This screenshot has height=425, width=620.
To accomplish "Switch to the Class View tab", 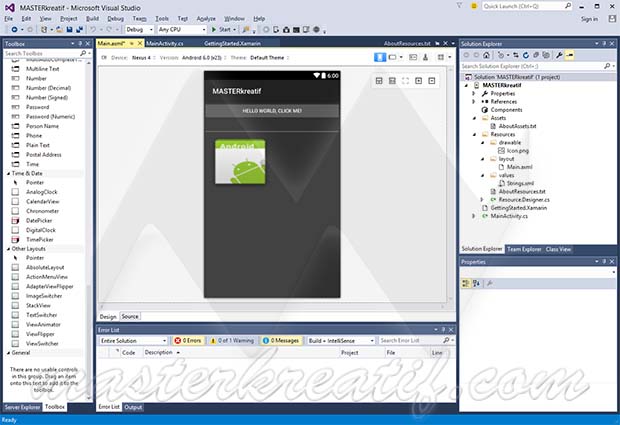I will coord(558,249).
